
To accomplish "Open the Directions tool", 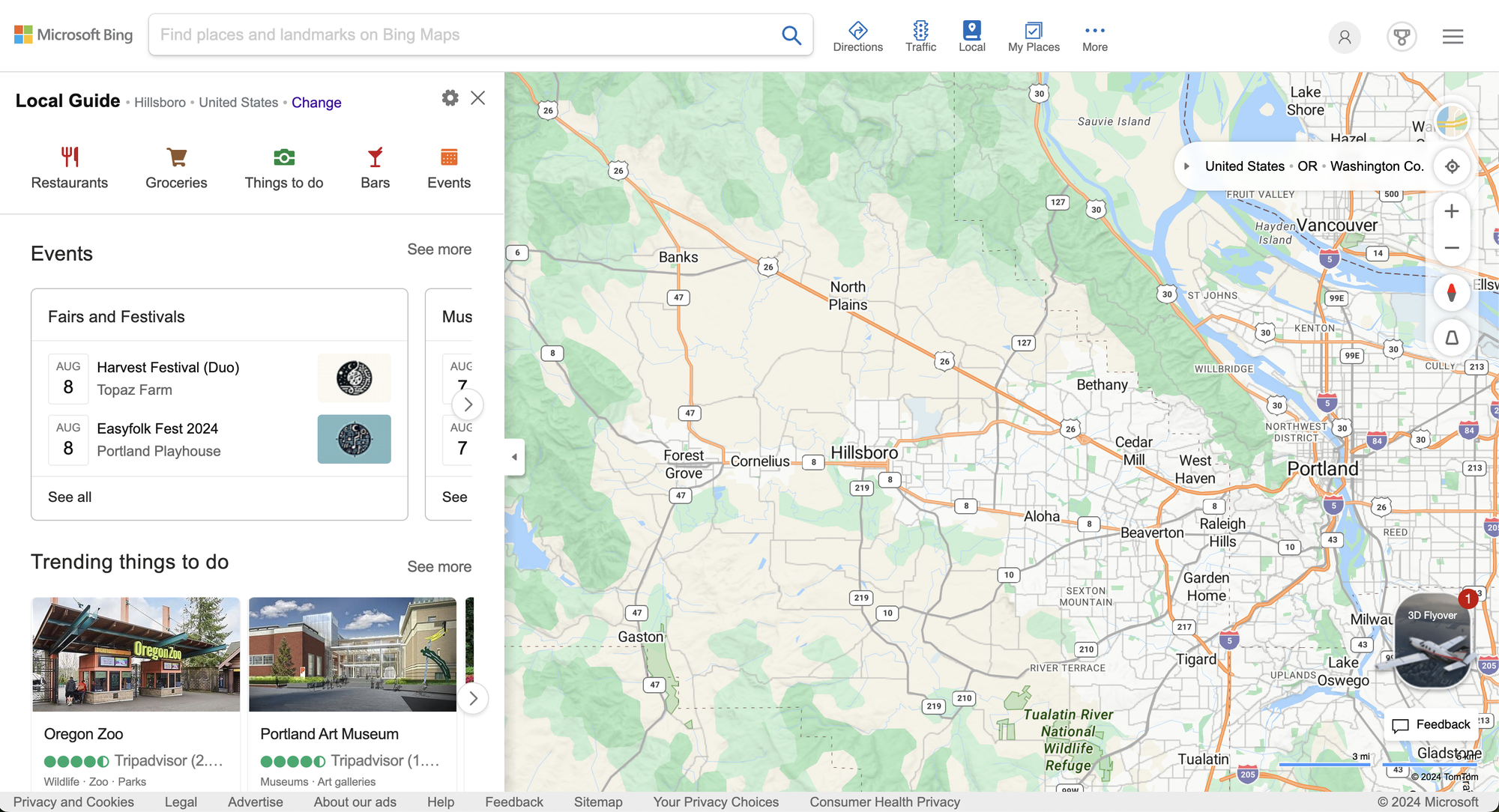I will coord(857,36).
